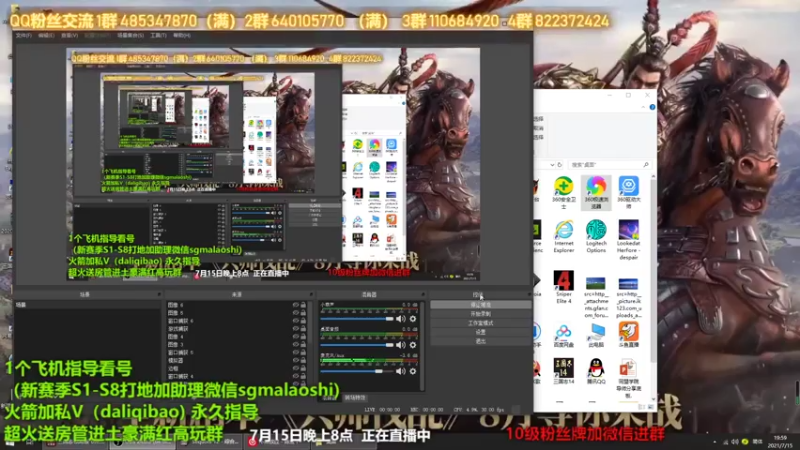Toggle visibility eye of source 窗口捕获 6

click(295, 321)
